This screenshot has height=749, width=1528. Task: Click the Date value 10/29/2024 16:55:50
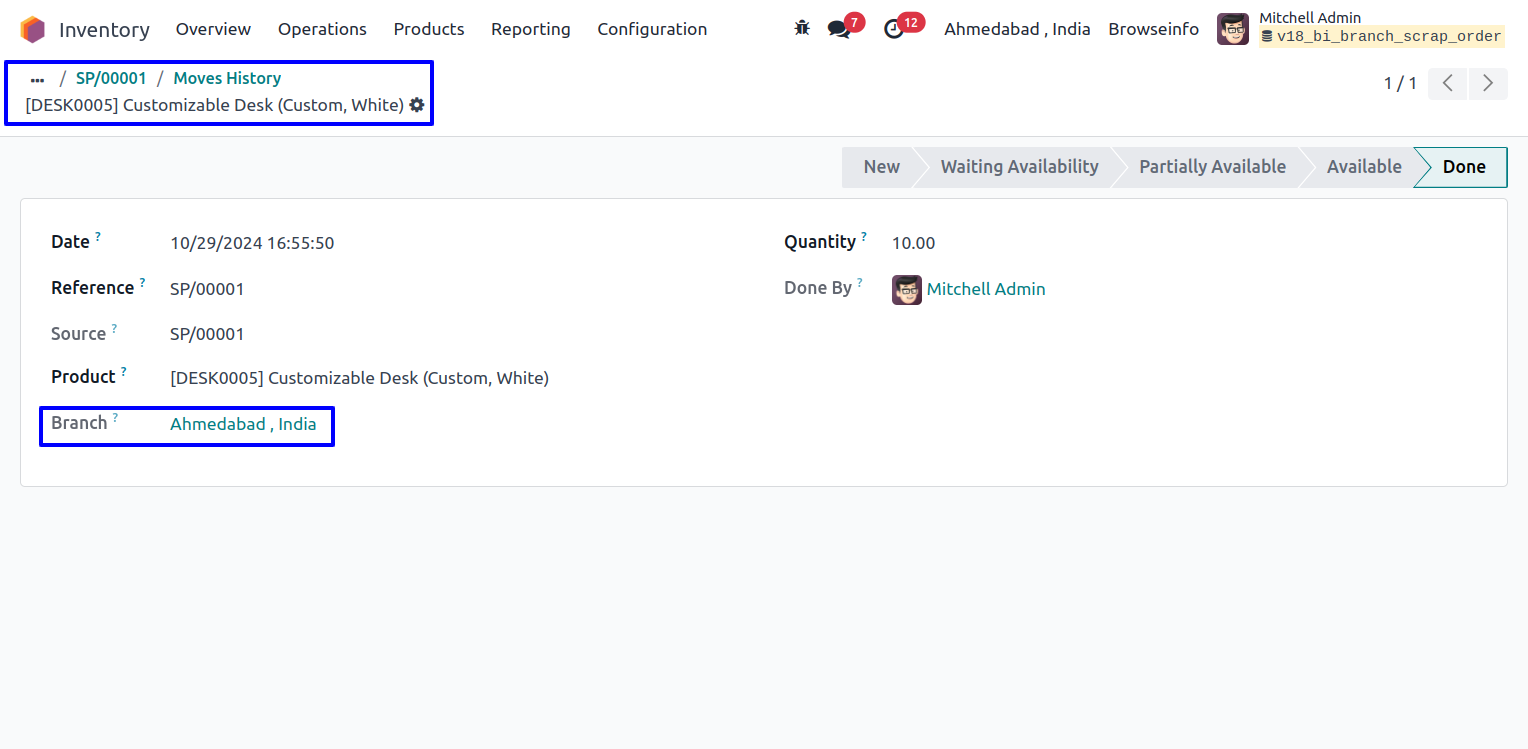click(252, 243)
